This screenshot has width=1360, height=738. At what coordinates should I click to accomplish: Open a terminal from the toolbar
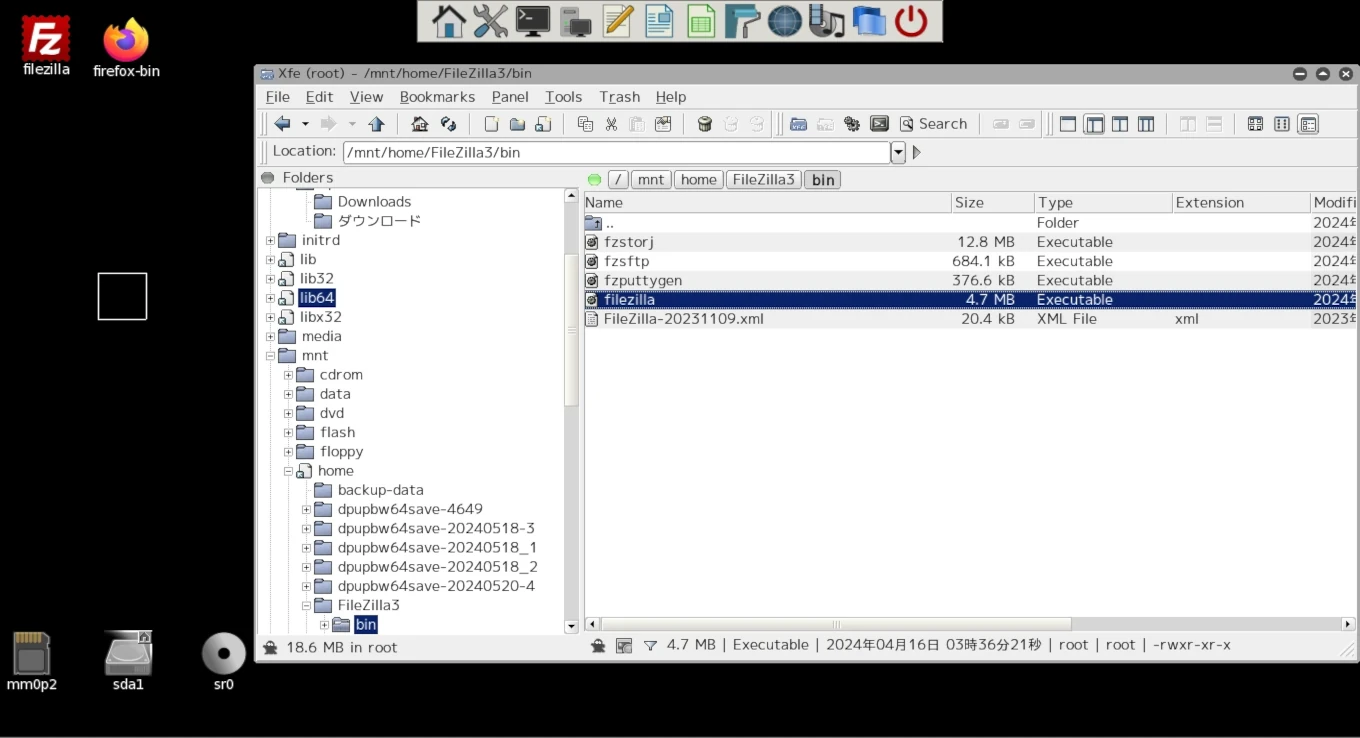[879, 124]
